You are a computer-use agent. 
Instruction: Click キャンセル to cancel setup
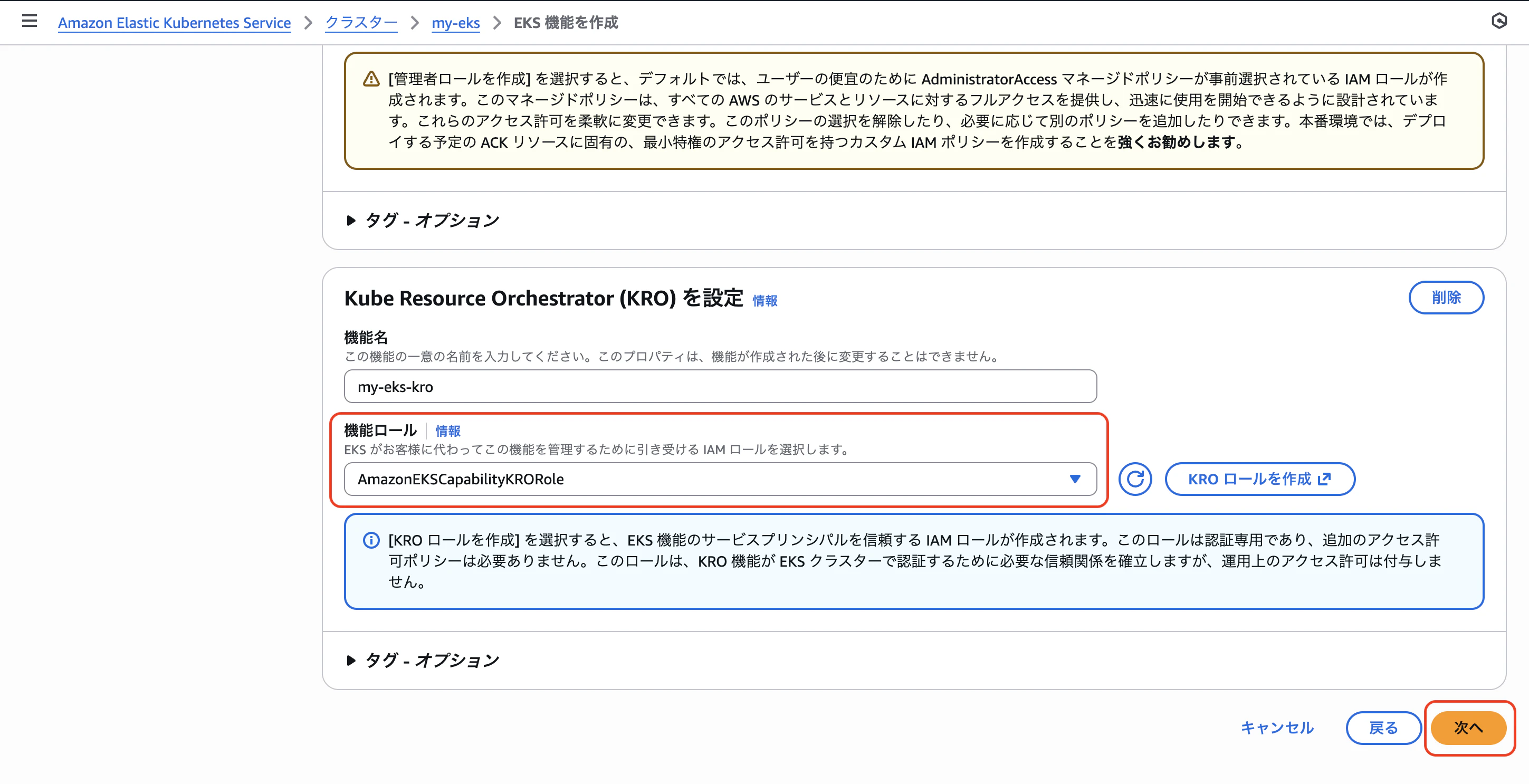click(1277, 728)
